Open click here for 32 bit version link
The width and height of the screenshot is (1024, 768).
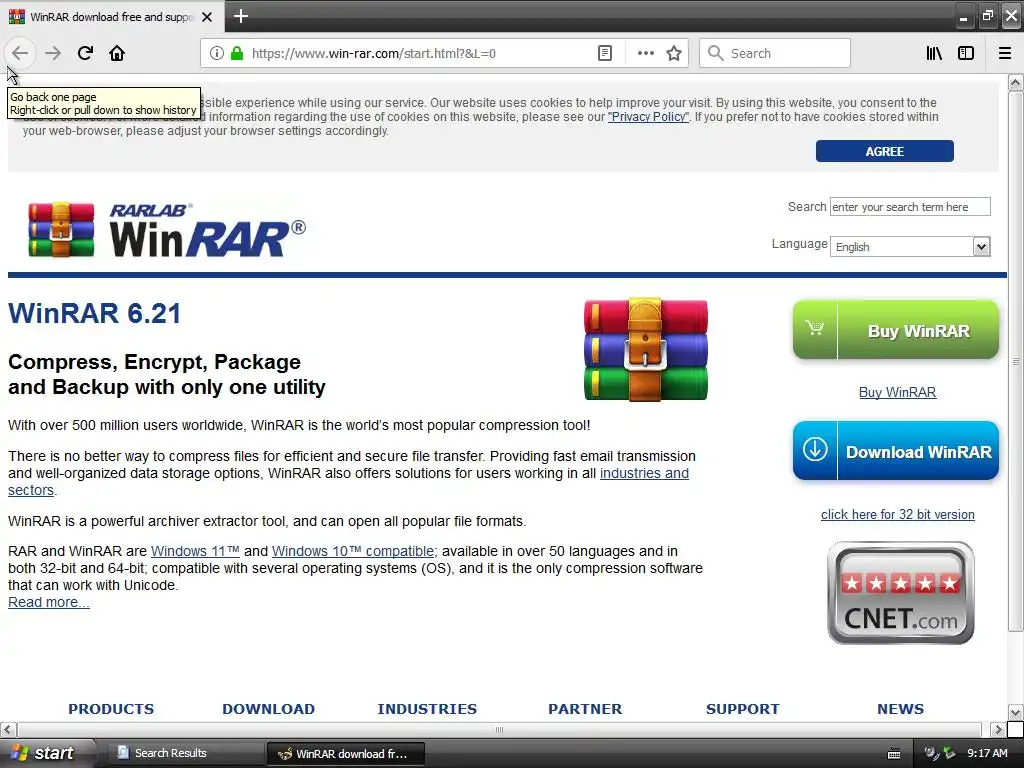pos(897,514)
